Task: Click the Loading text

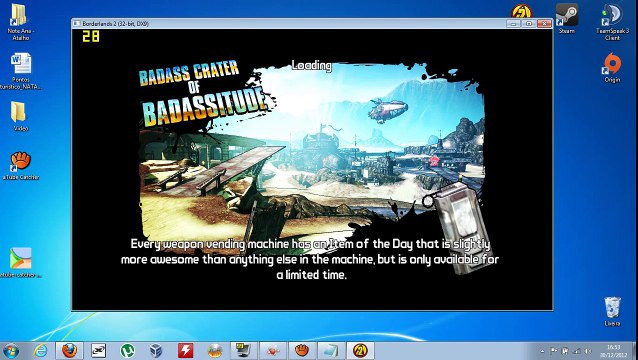Action: 312,65
